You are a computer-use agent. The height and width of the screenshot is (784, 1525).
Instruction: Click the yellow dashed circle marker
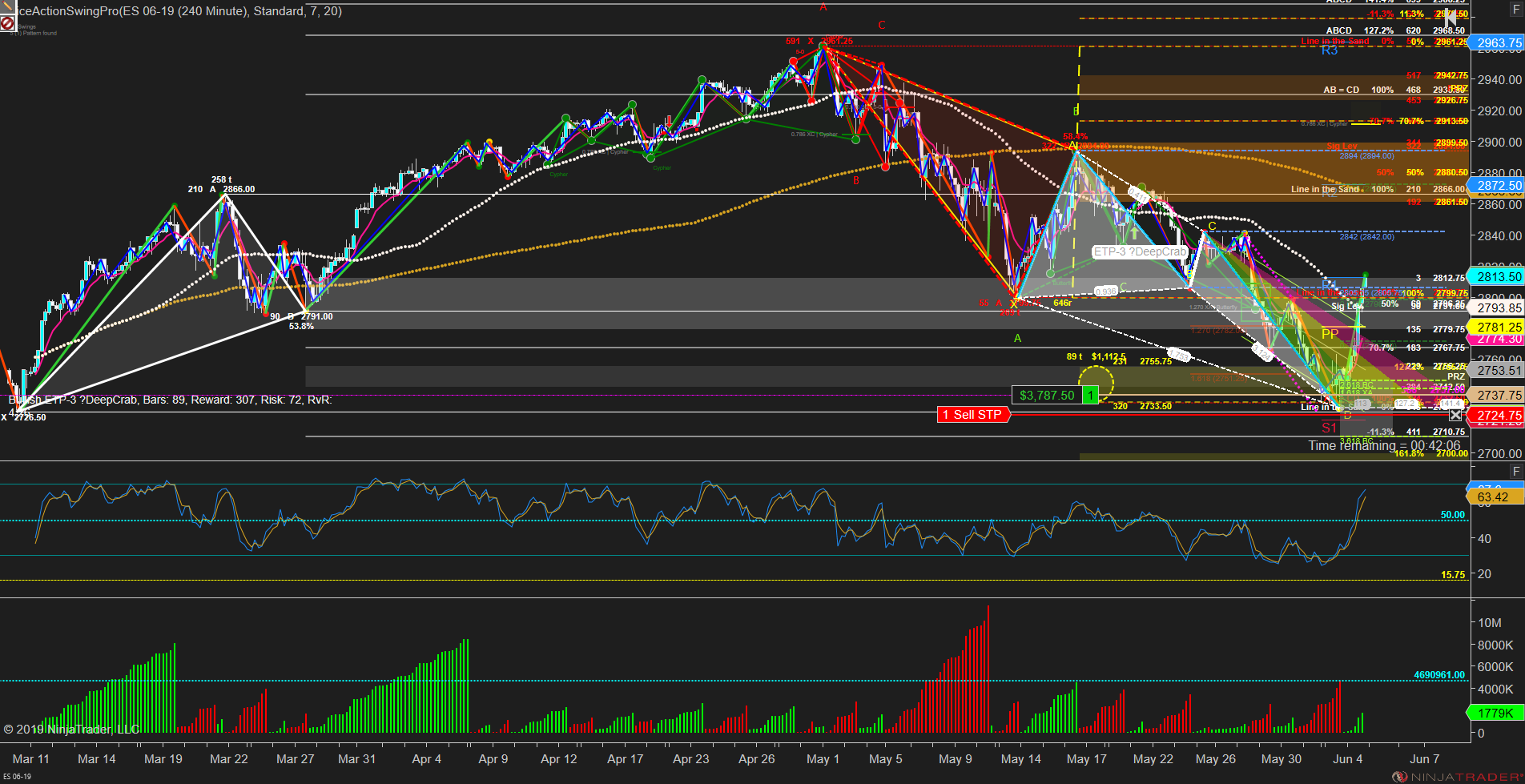tap(1096, 383)
